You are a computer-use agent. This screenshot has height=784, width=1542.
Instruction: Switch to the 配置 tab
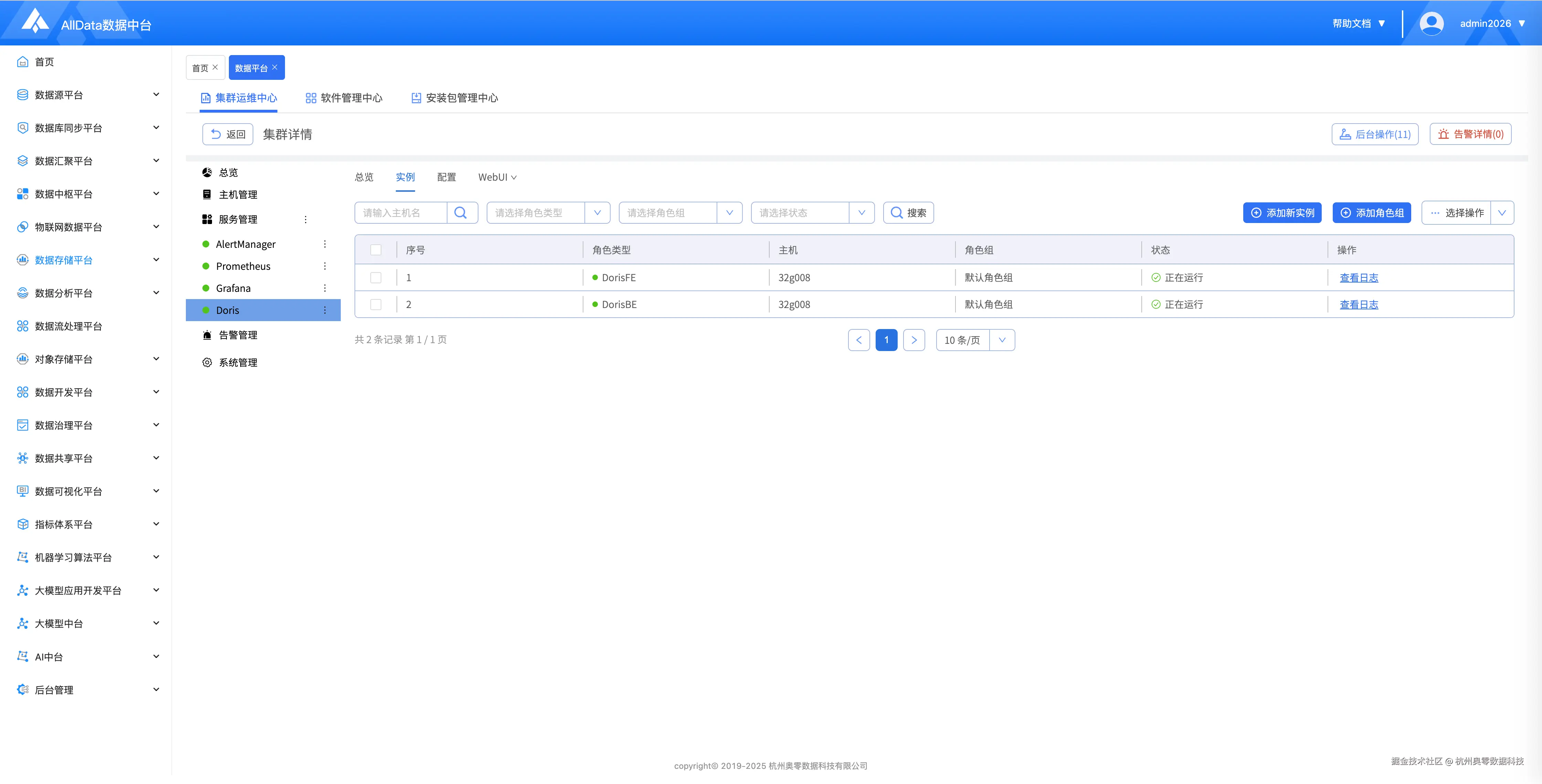pos(446,177)
